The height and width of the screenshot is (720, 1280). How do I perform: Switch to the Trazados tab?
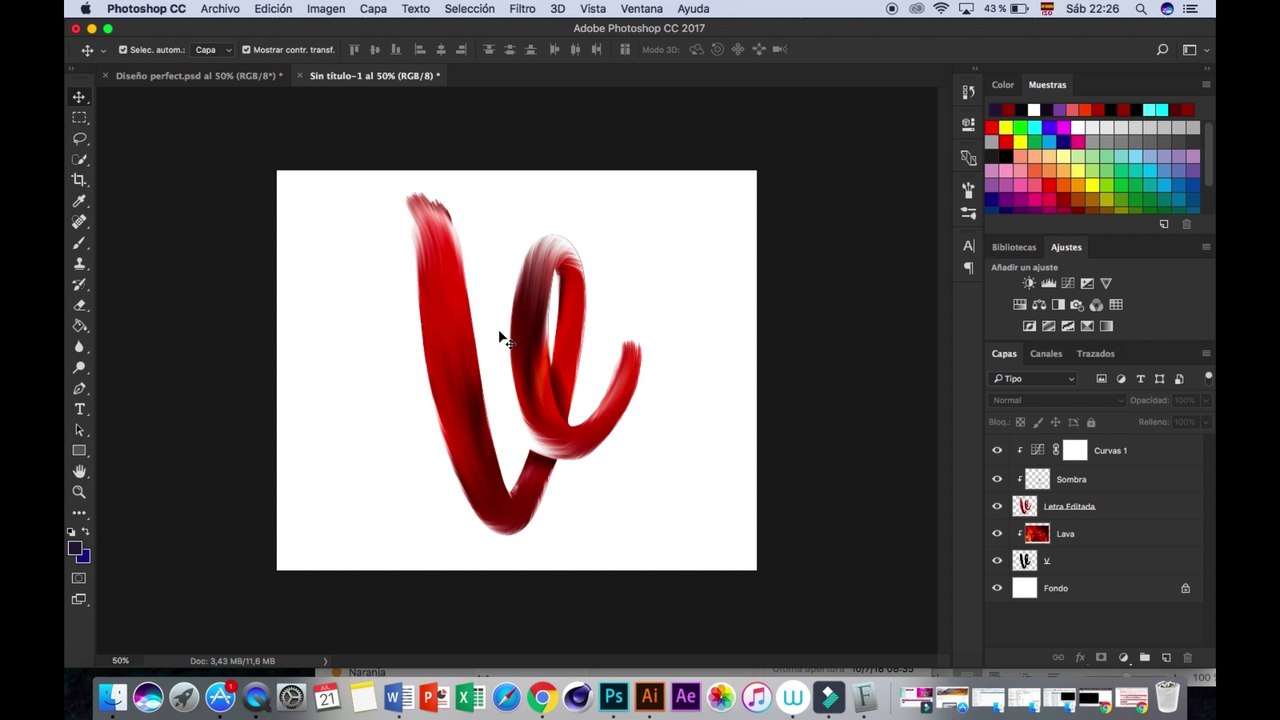1095,354
